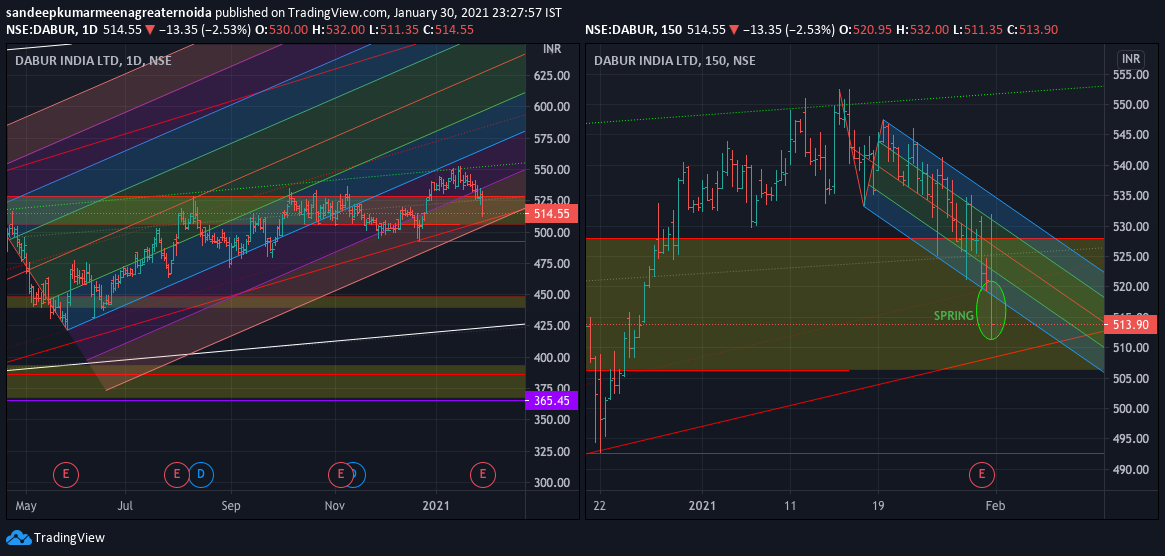1165x556 pixels.
Task: Click the TradingView cloud logo icon
Action: [18, 537]
